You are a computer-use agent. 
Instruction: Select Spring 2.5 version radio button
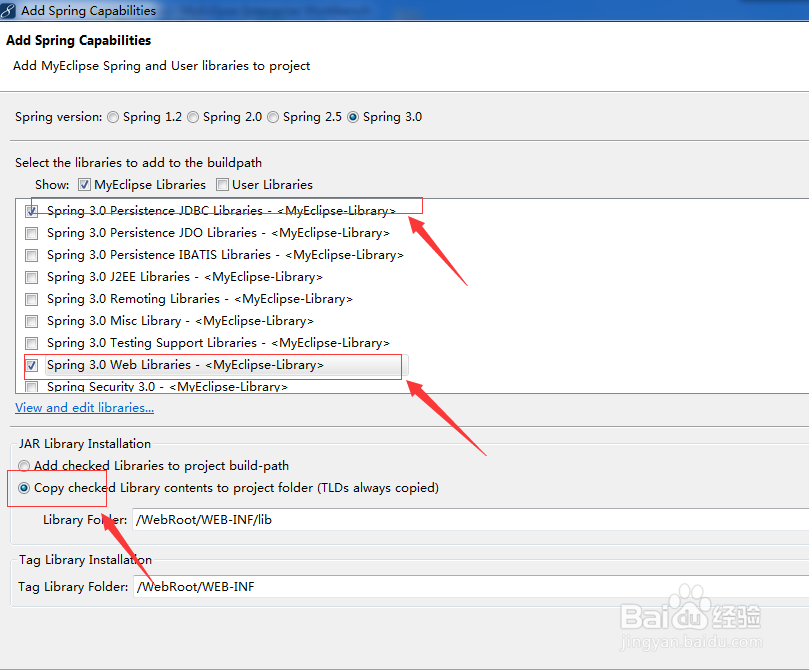tap(273, 117)
